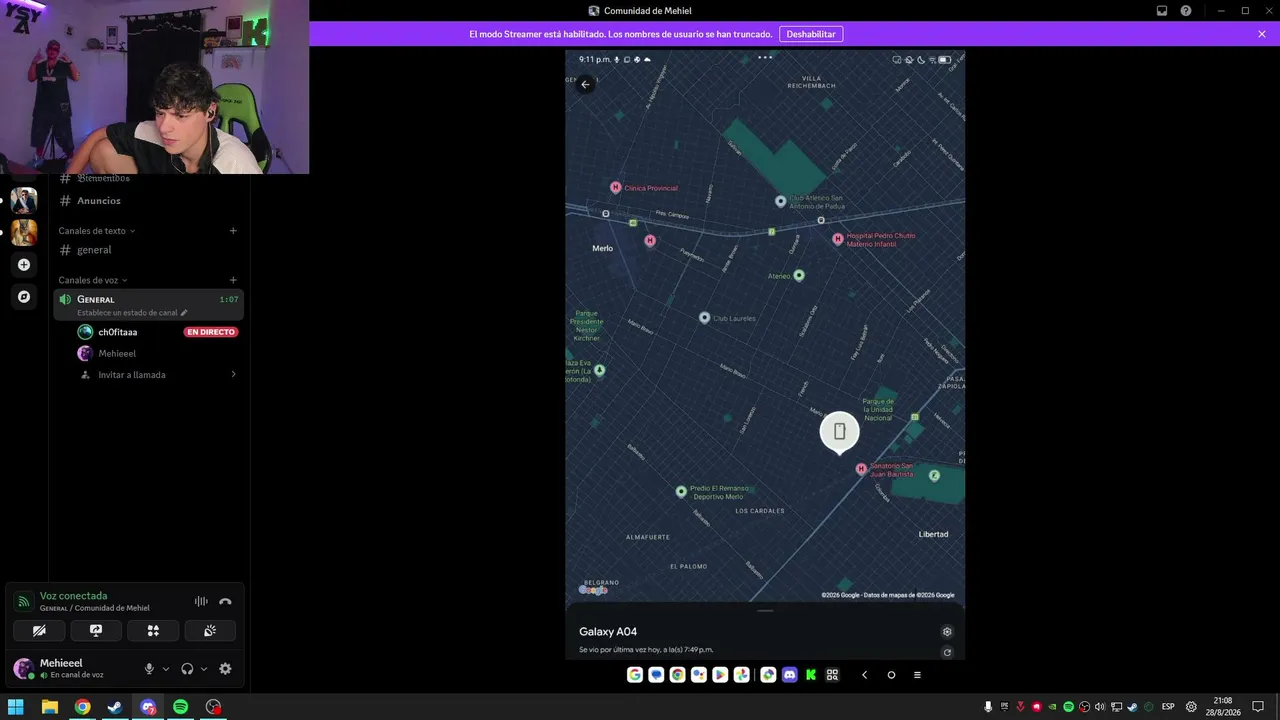Select Clínica Provincial map marker
Image resolution: width=1280 pixels, height=720 pixels.
point(615,187)
